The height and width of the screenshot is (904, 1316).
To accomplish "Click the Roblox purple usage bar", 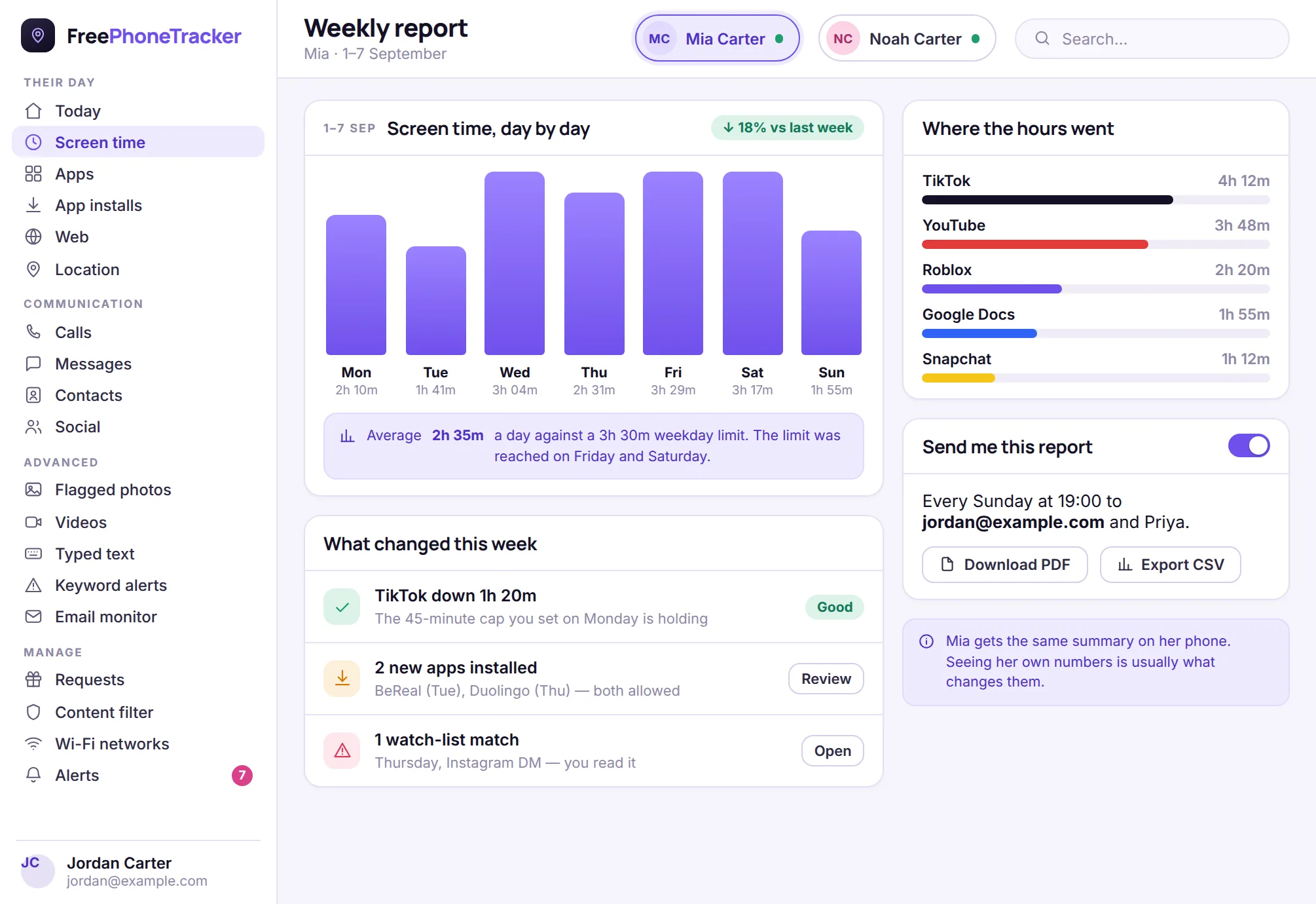I will pyautogui.click(x=992, y=289).
